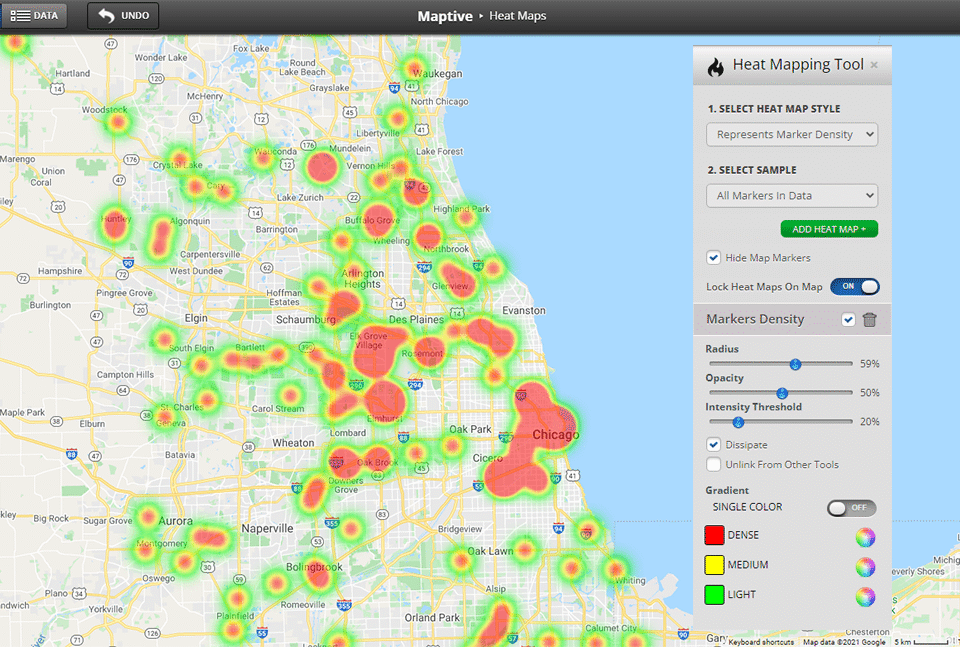Open the MEDIUM color wheel picker
Viewport: 960px width, 647px height.
click(864, 565)
